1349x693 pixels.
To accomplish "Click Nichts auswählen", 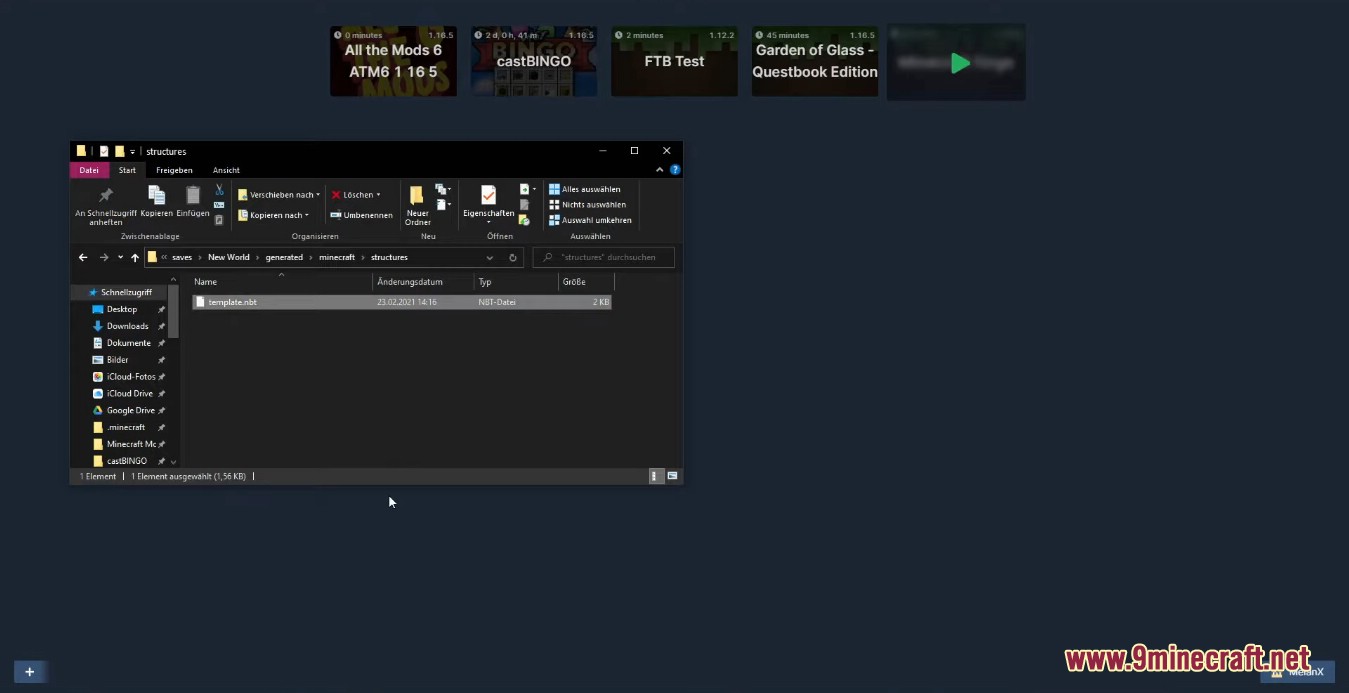I will (x=587, y=204).
